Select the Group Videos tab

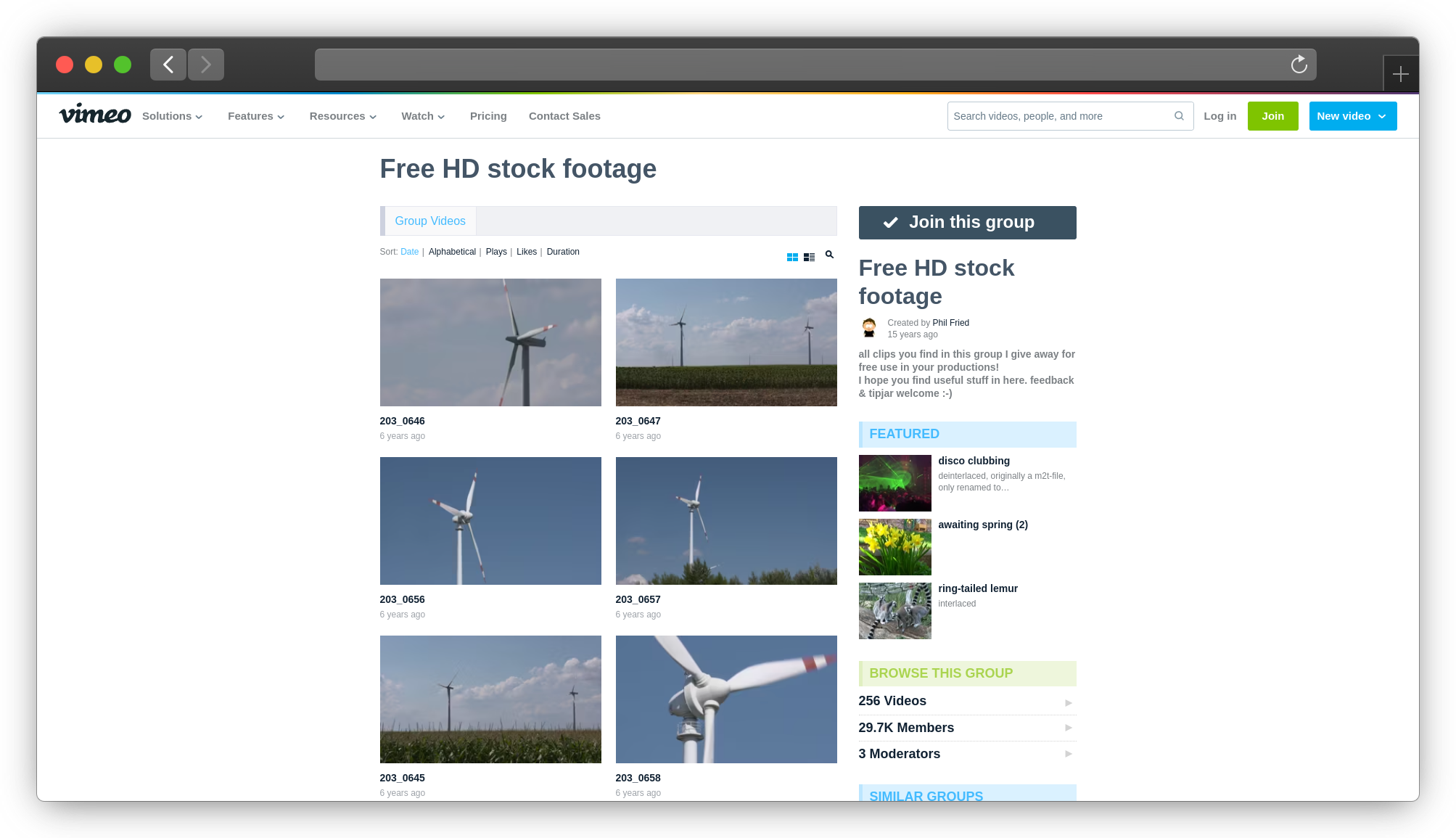[429, 221]
